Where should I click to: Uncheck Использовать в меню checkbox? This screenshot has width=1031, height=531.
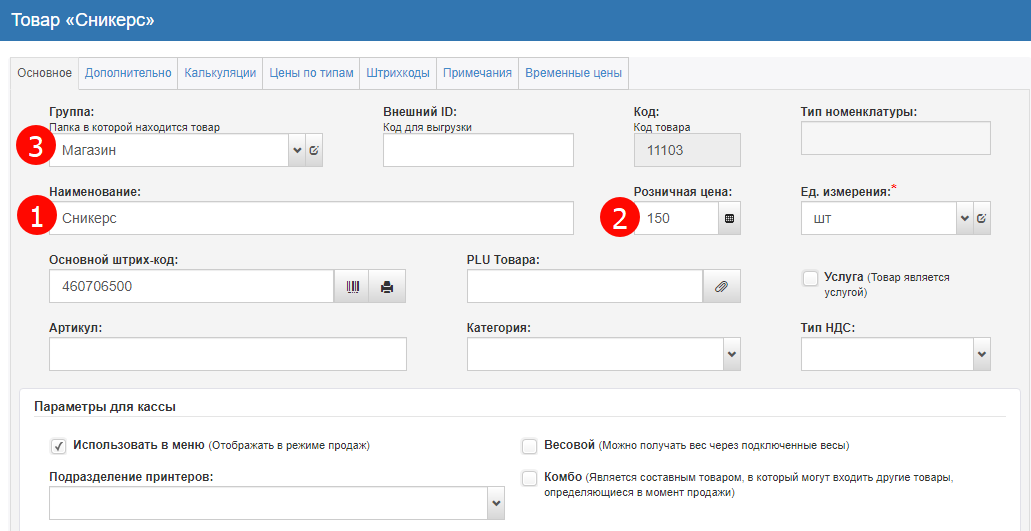(x=58, y=445)
